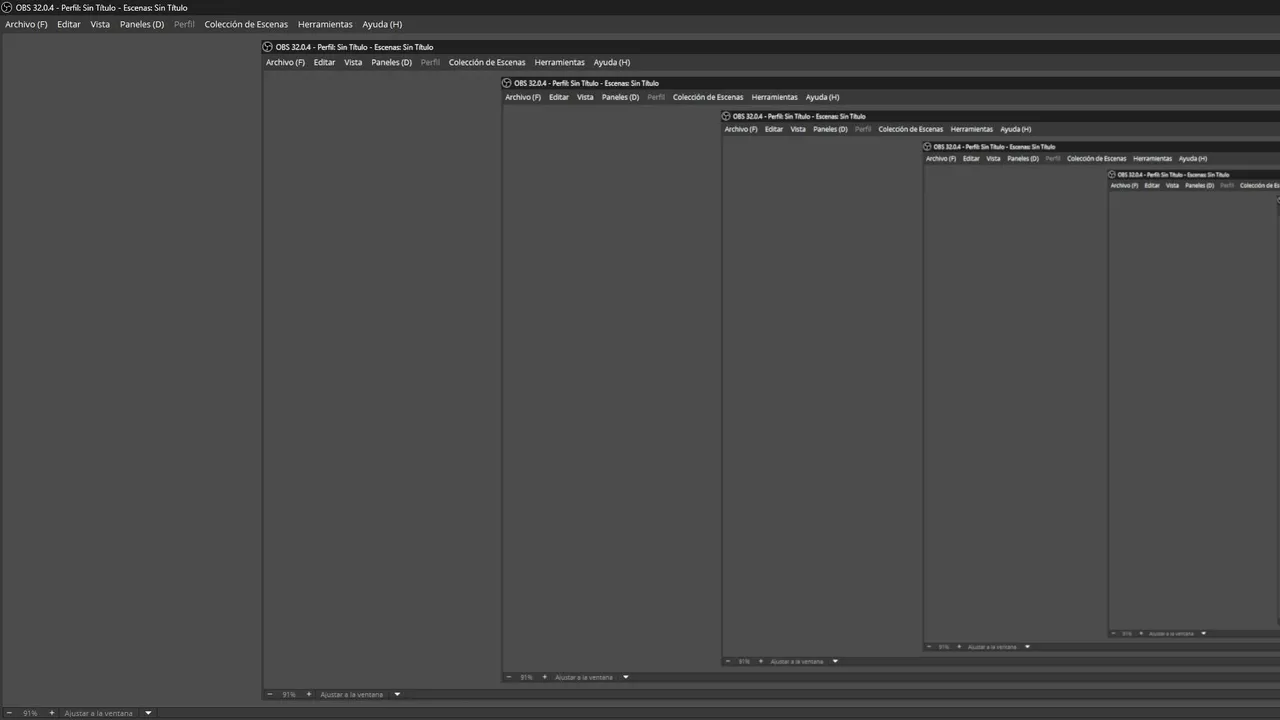Click the outermost window title text OBS 32.0.4

point(101,7)
